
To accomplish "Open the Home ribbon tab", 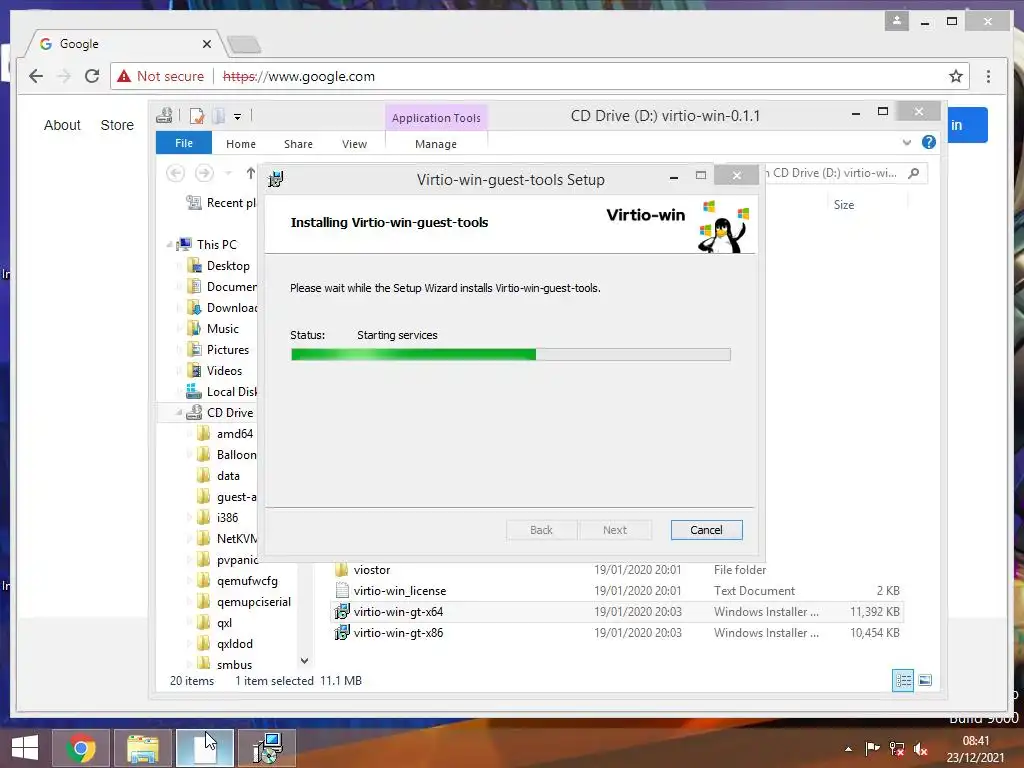I will tap(241, 144).
